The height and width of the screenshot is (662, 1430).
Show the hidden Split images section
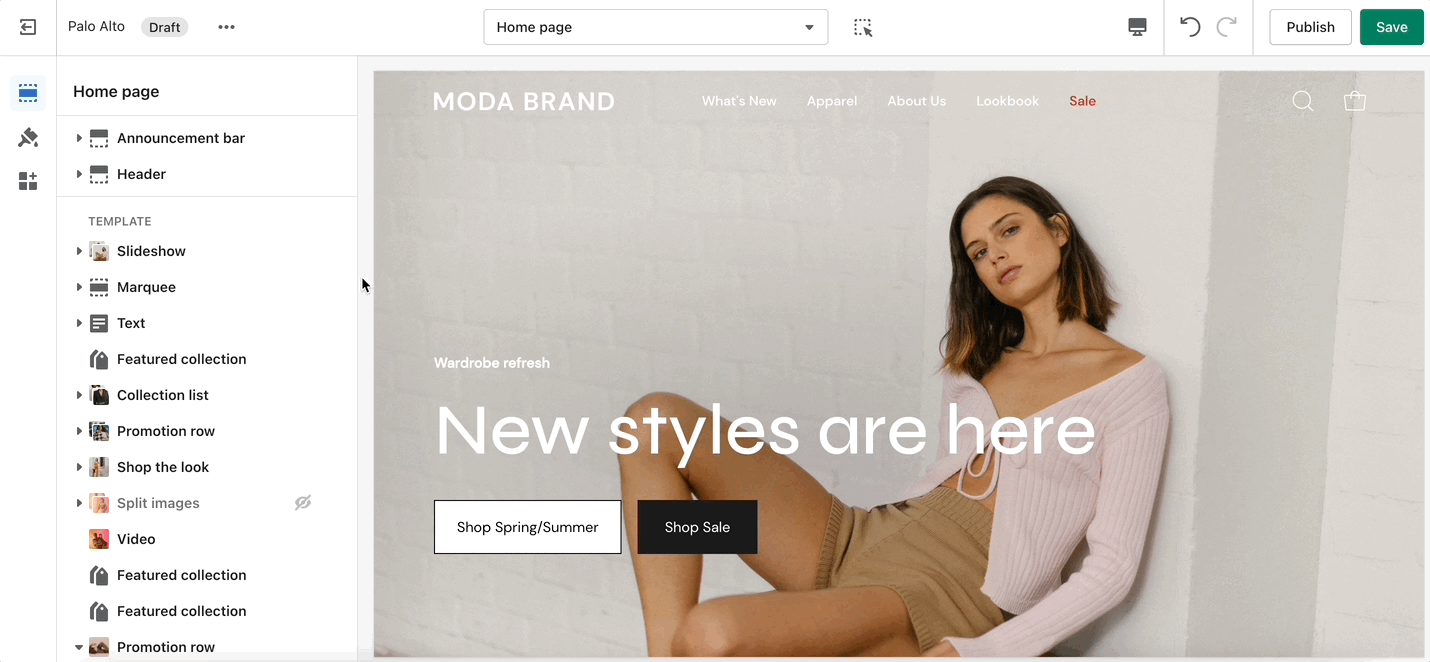303,503
